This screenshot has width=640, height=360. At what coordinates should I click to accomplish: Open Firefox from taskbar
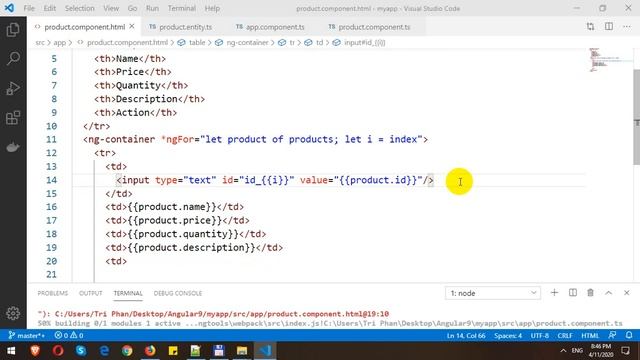click(x=150, y=351)
